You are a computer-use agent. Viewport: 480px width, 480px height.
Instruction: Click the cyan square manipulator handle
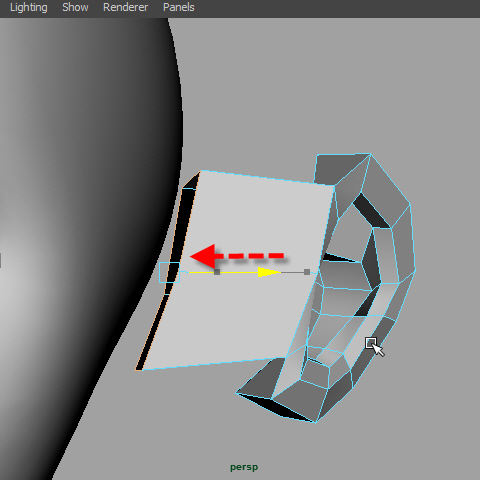(169, 272)
